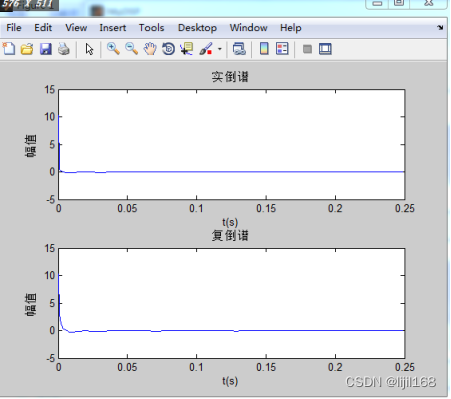Select the Rotate 3D tool
The width and height of the screenshot is (451, 399).
point(168,49)
